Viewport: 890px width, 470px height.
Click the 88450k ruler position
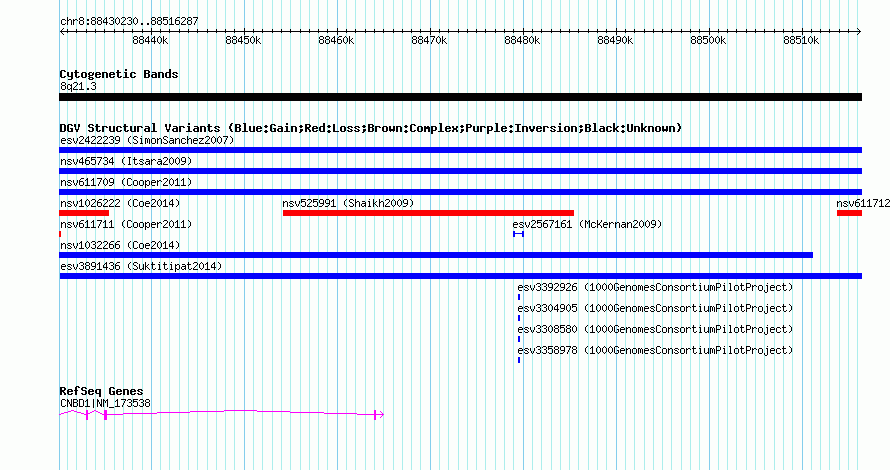[x=243, y=40]
